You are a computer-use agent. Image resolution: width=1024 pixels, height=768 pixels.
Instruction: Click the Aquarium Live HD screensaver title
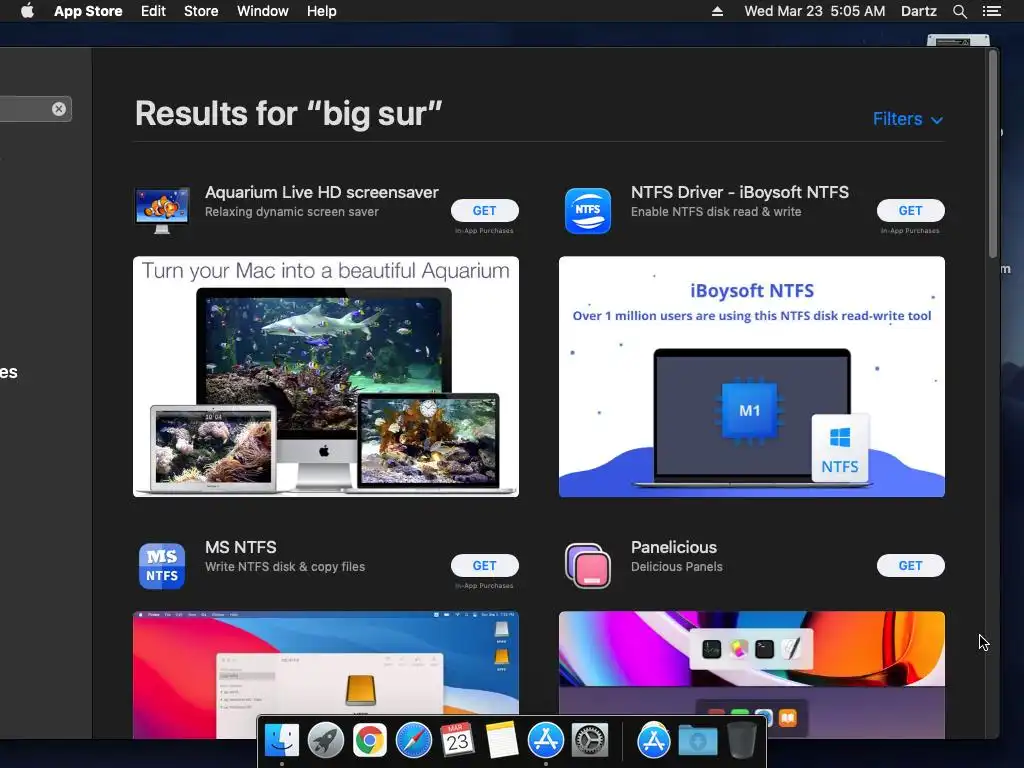click(322, 192)
